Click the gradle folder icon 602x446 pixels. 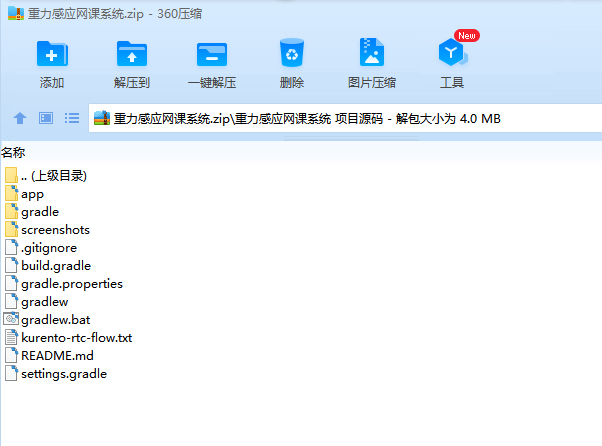click(x=12, y=211)
